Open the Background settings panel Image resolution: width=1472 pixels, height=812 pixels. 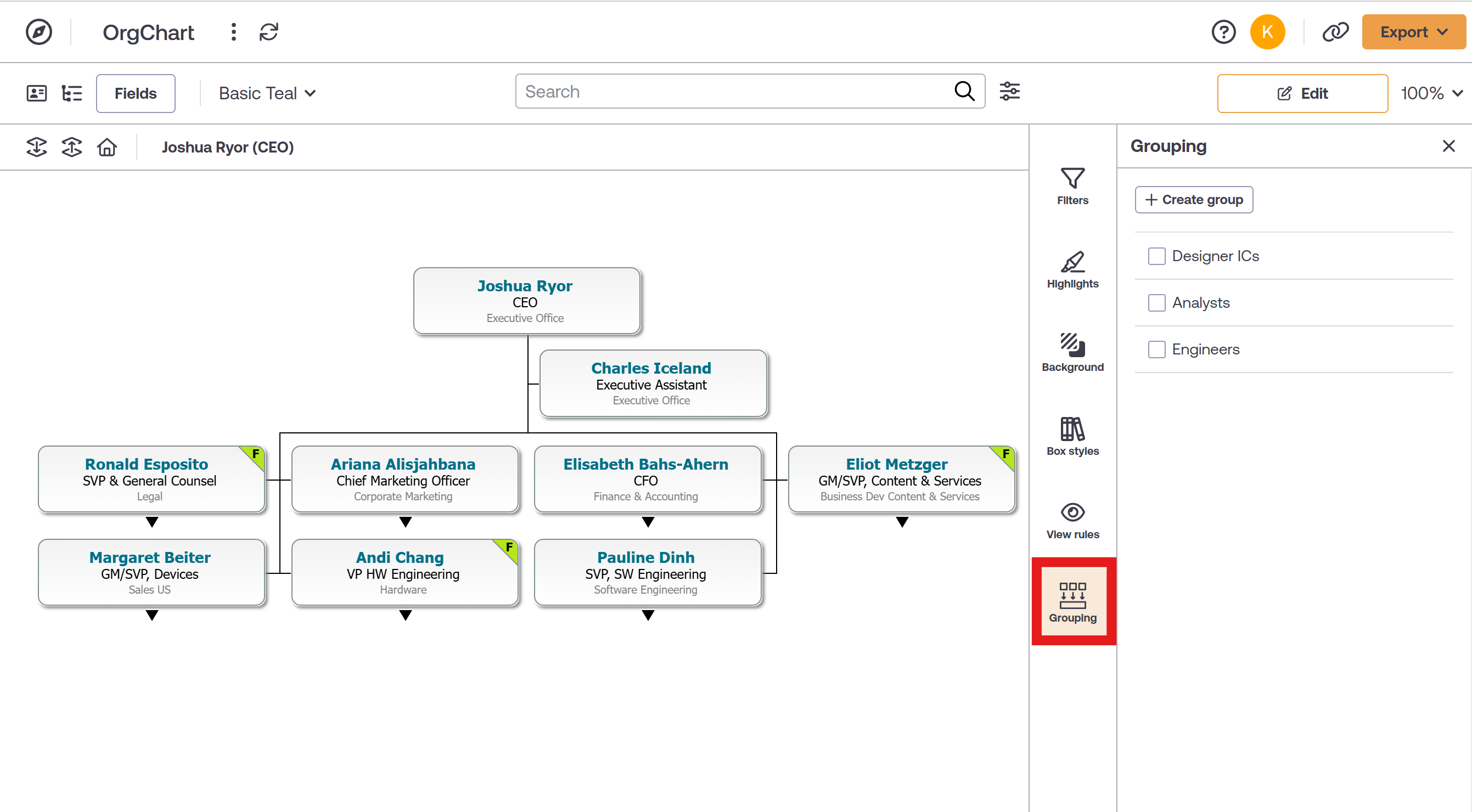pos(1072,351)
